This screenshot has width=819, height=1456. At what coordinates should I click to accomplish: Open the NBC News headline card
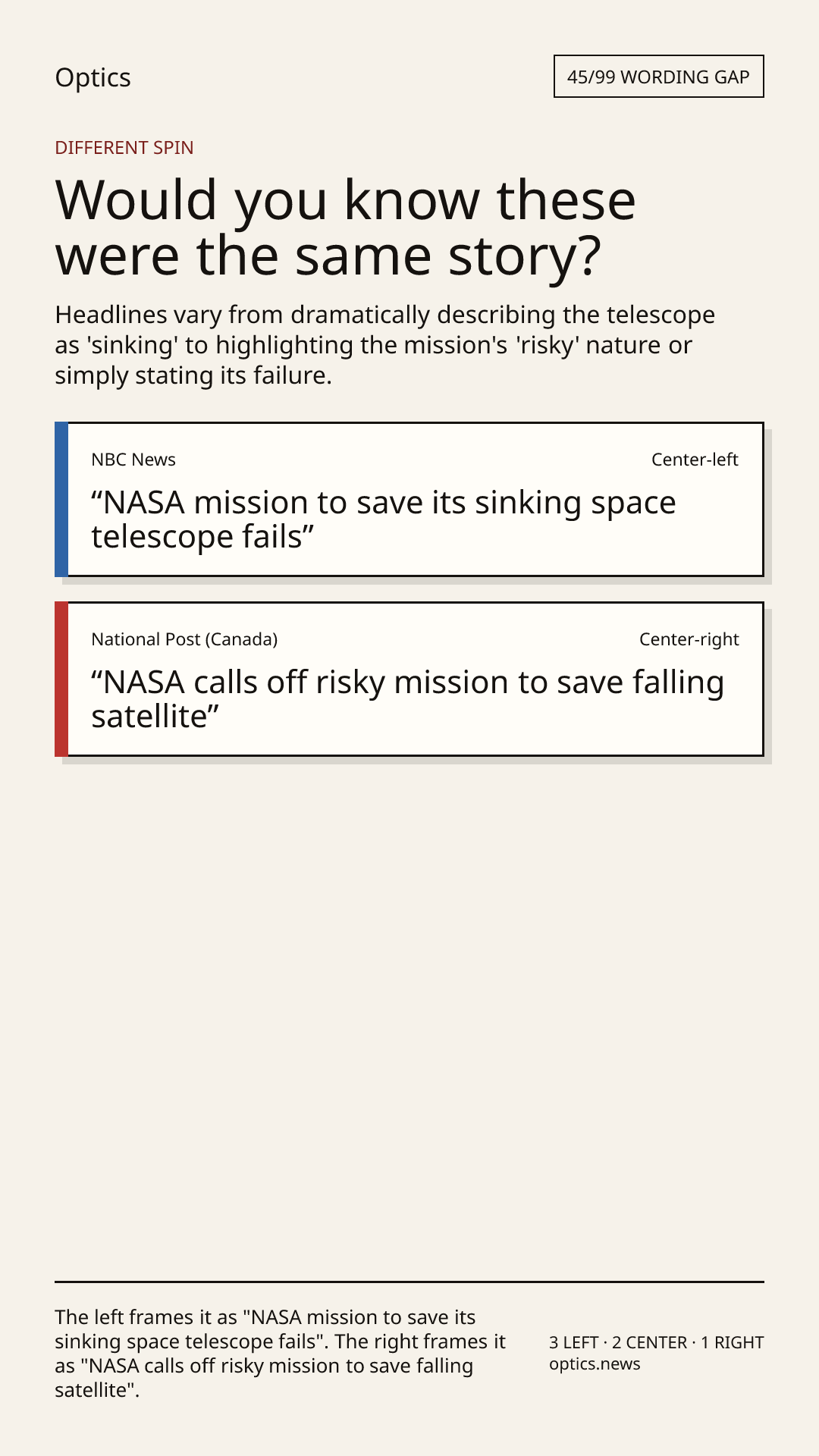click(409, 499)
